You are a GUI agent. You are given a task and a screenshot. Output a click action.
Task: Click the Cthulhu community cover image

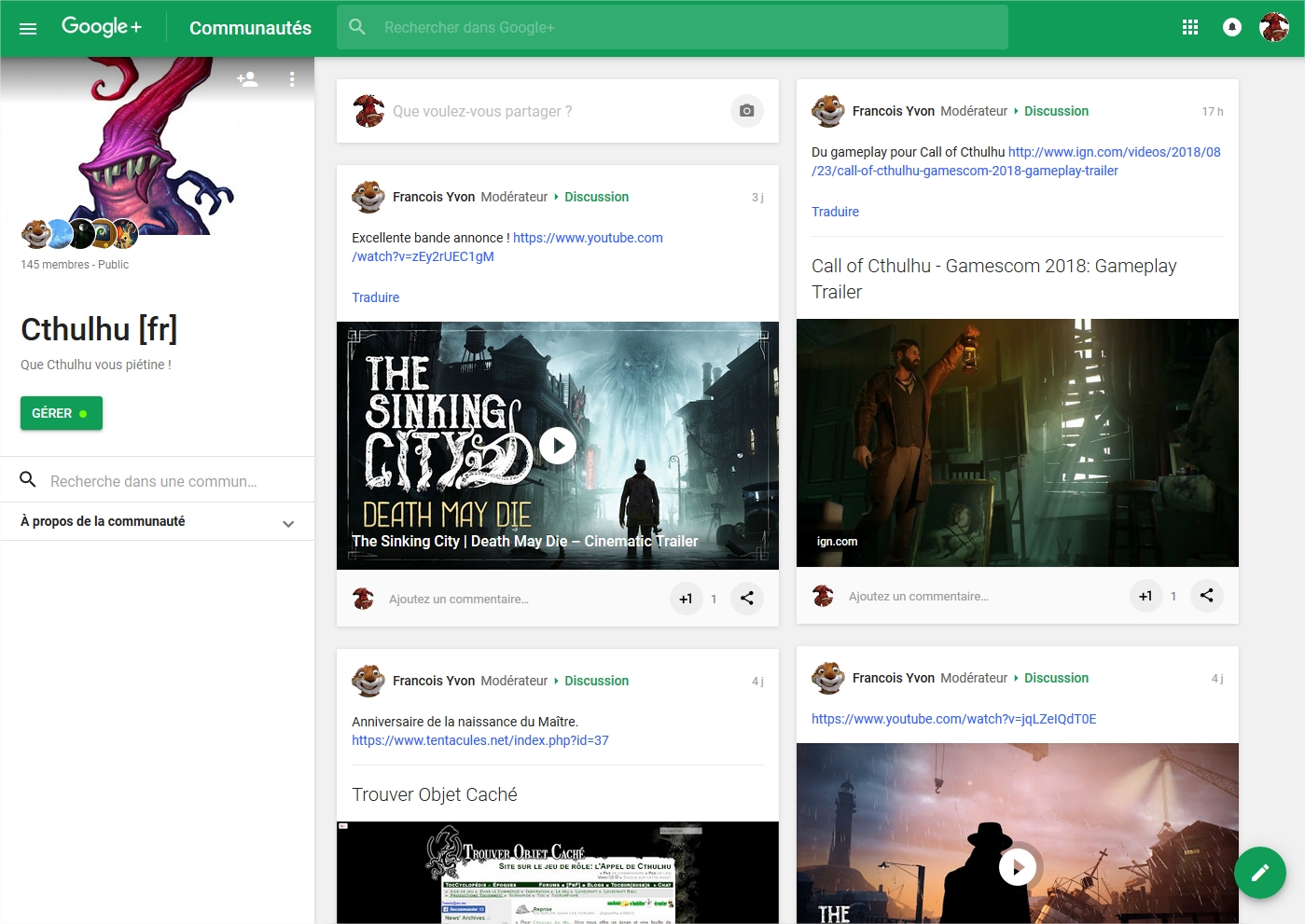tap(157, 145)
